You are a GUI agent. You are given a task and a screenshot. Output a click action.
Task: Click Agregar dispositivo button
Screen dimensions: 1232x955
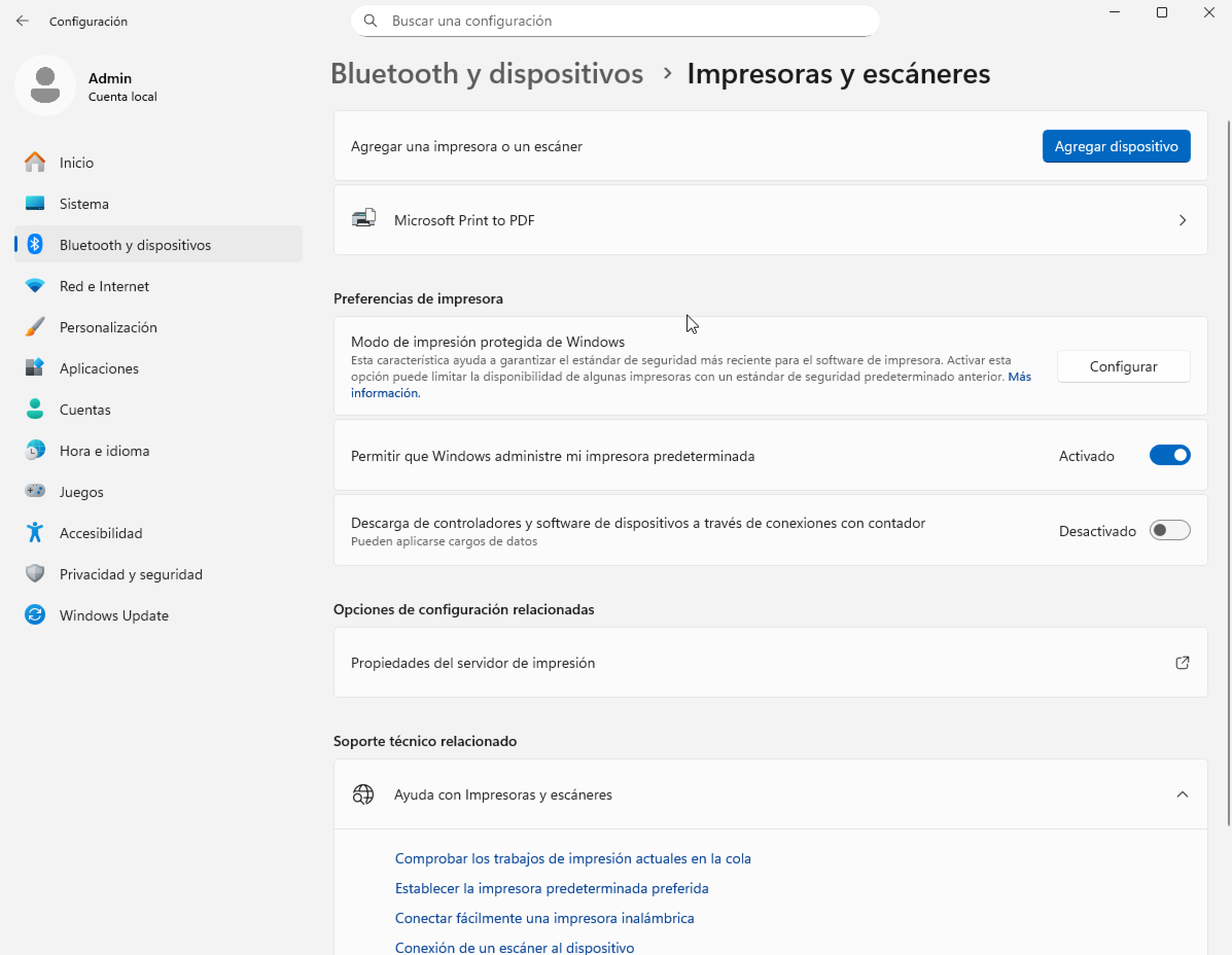point(1116,147)
